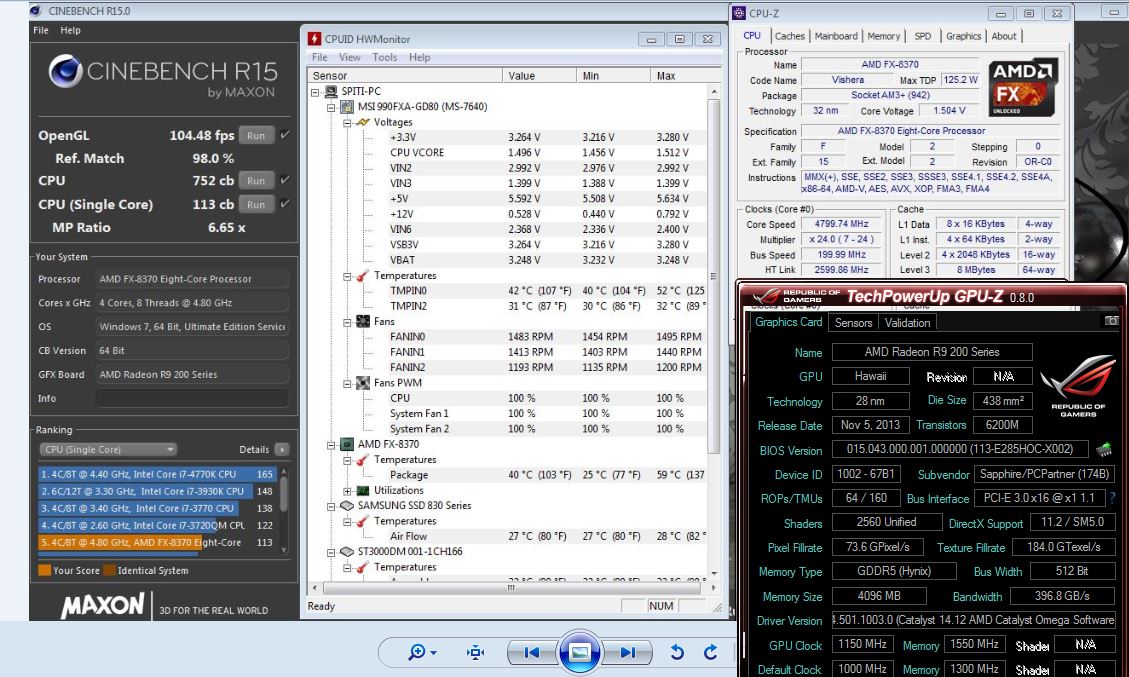
Task: Toggle the OpenGL test checkbox in Cinebench
Action: point(285,135)
